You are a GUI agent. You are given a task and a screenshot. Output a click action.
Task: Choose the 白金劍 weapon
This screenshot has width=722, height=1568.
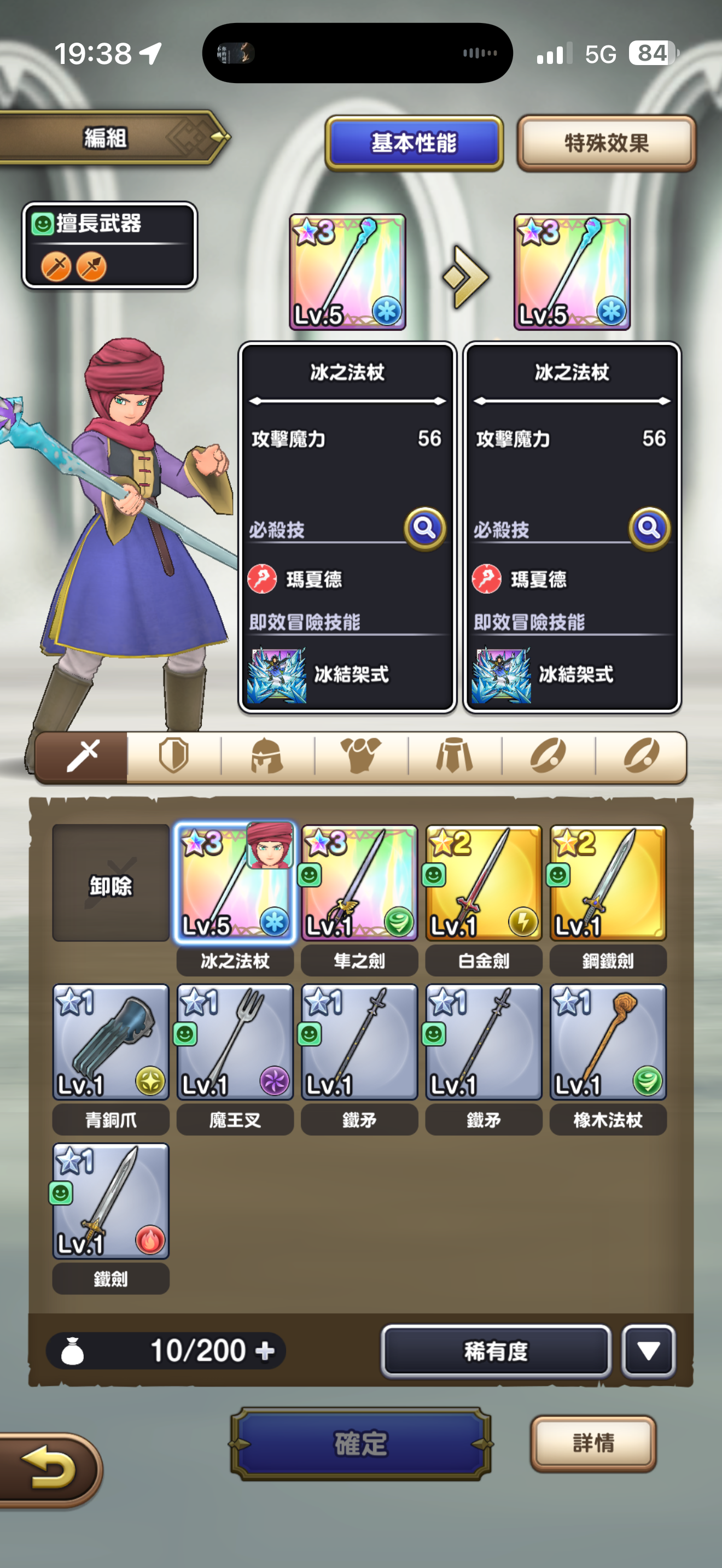pyautogui.click(x=484, y=882)
